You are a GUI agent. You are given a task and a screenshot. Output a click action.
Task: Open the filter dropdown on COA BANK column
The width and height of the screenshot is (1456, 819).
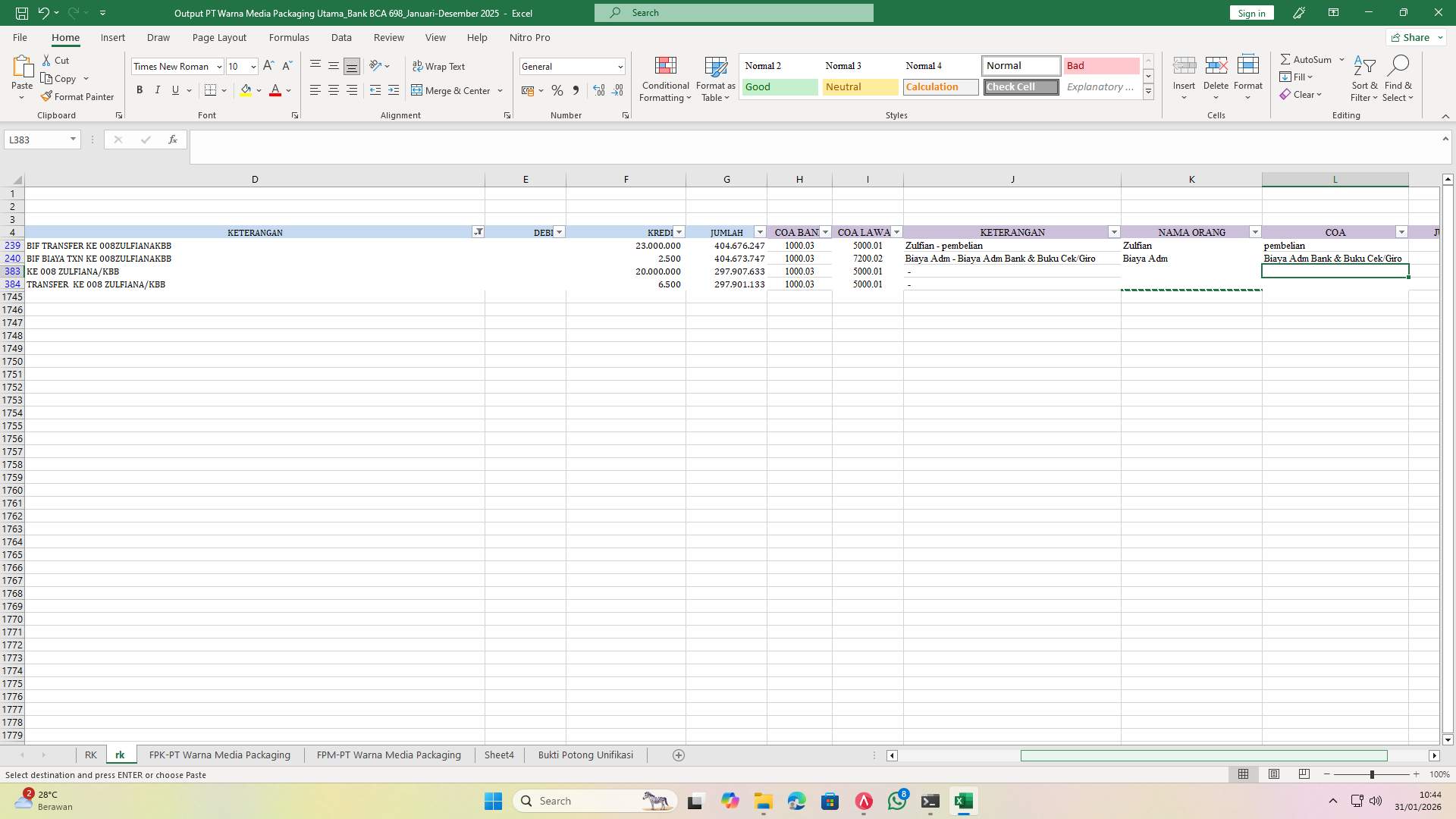pyautogui.click(x=825, y=232)
